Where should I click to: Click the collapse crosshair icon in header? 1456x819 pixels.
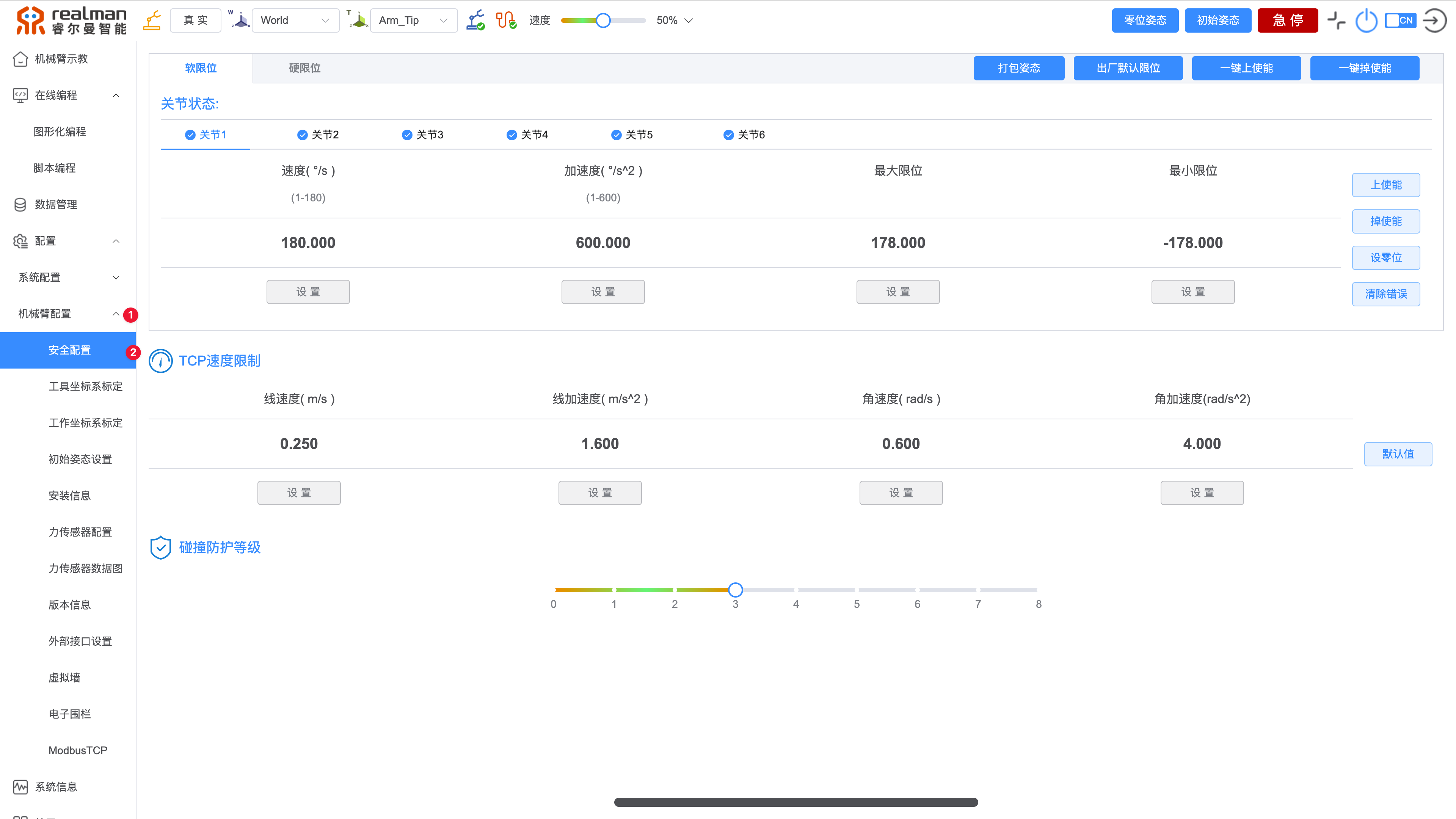pyautogui.click(x=1336, y=20)
